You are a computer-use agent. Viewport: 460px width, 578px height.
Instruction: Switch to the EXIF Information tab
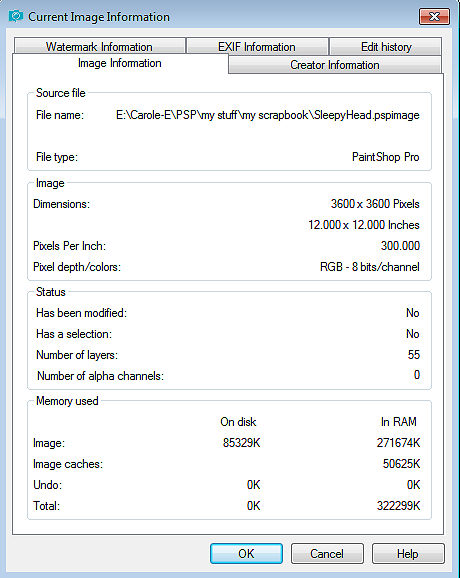click(257, 46)
